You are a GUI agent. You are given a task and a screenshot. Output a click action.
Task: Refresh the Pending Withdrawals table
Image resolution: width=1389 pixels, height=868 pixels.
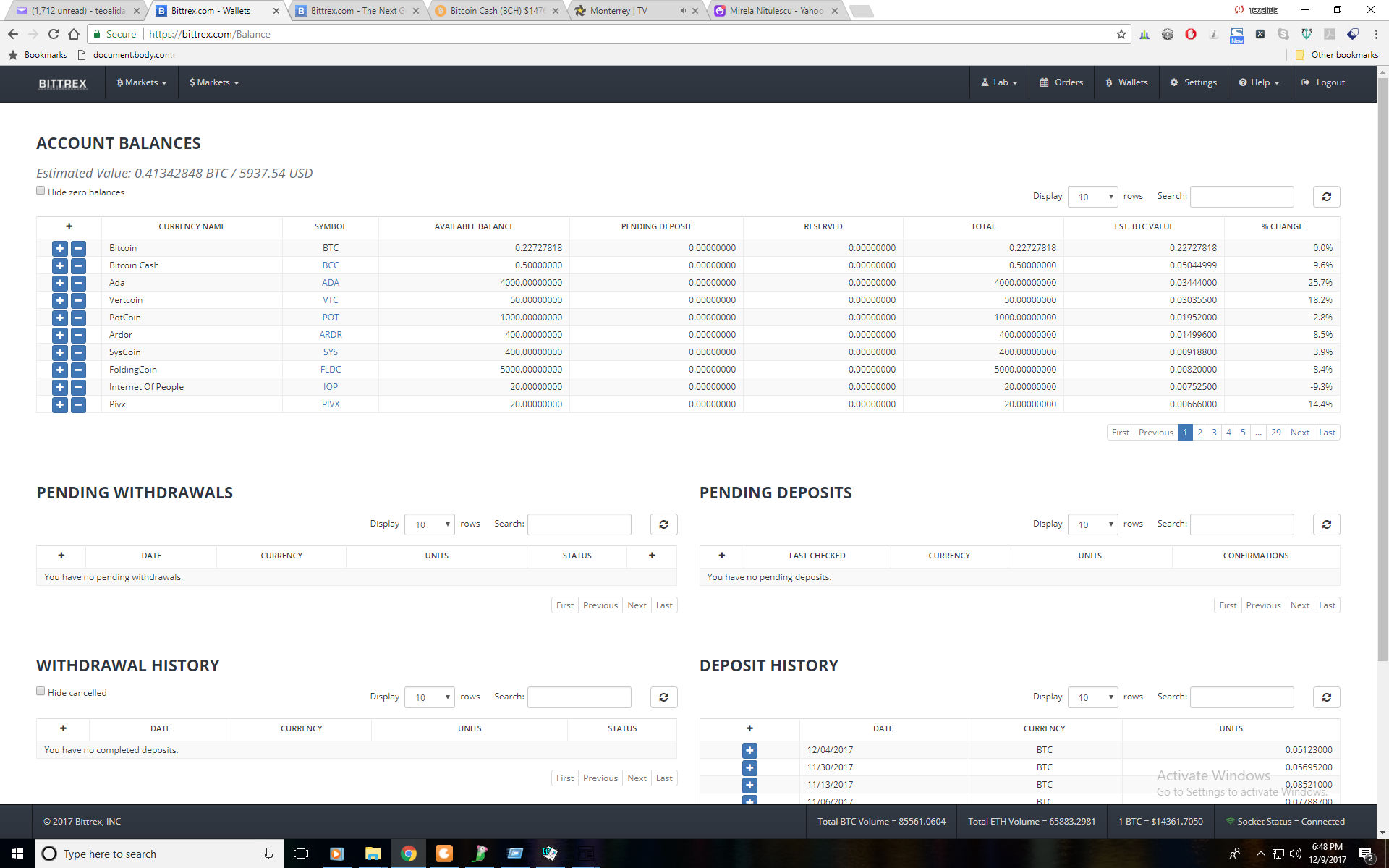pyautogui.click(x=663, y=524)
